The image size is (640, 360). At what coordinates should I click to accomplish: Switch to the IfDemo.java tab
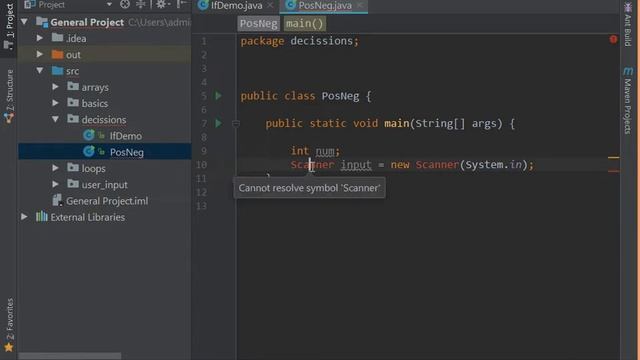point(236,6)
